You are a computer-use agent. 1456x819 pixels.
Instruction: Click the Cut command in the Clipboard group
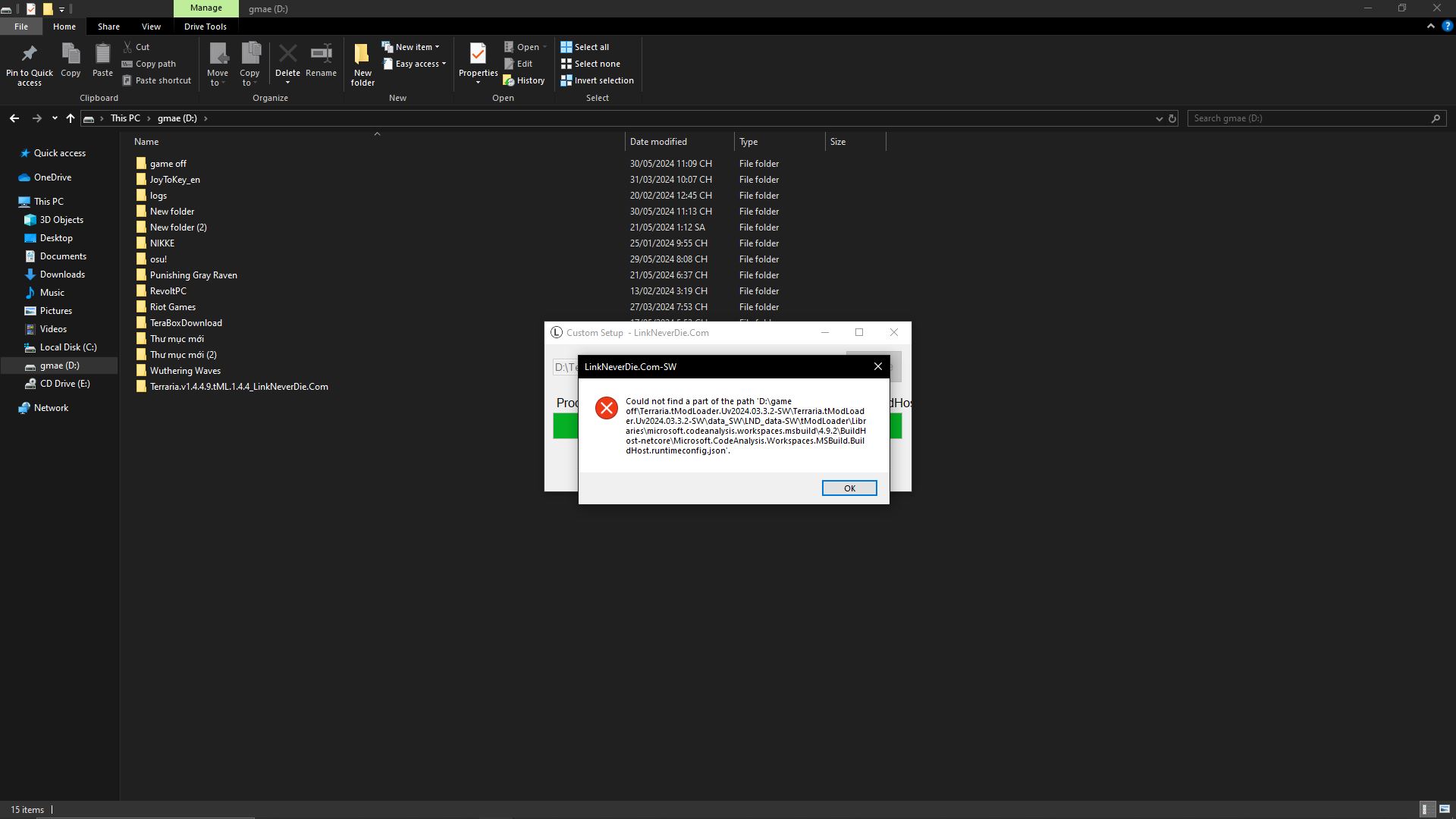[x=141, y=46]
